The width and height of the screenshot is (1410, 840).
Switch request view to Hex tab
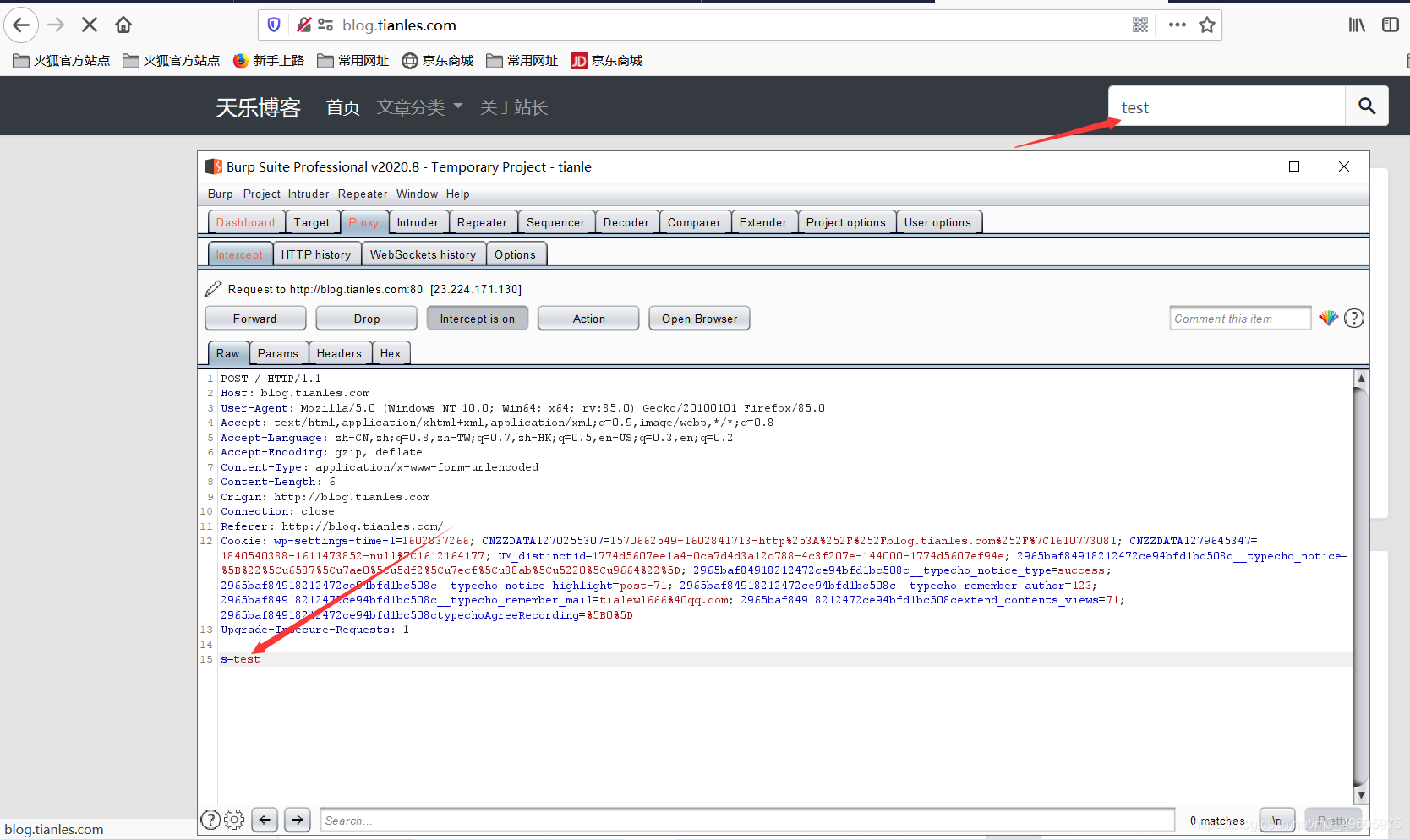391,353
